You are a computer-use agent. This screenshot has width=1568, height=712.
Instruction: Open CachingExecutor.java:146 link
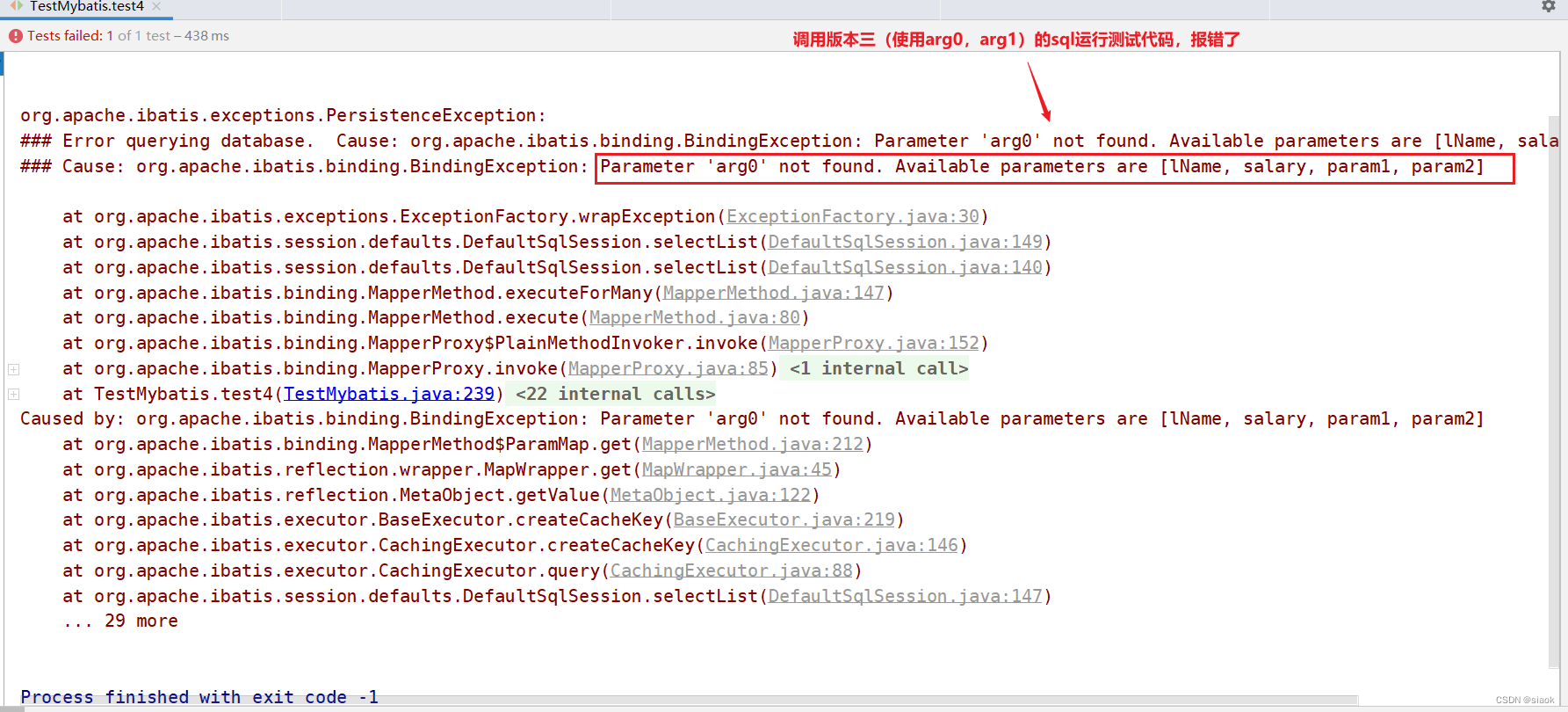point(832,546)
